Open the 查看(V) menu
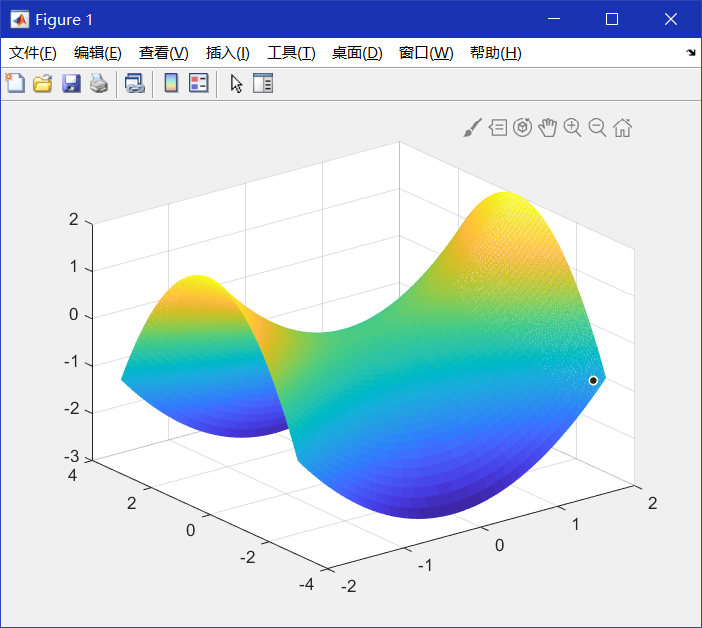Image resolution: width=702 pixels, height=628 pixels. click(x=163, y=53)
